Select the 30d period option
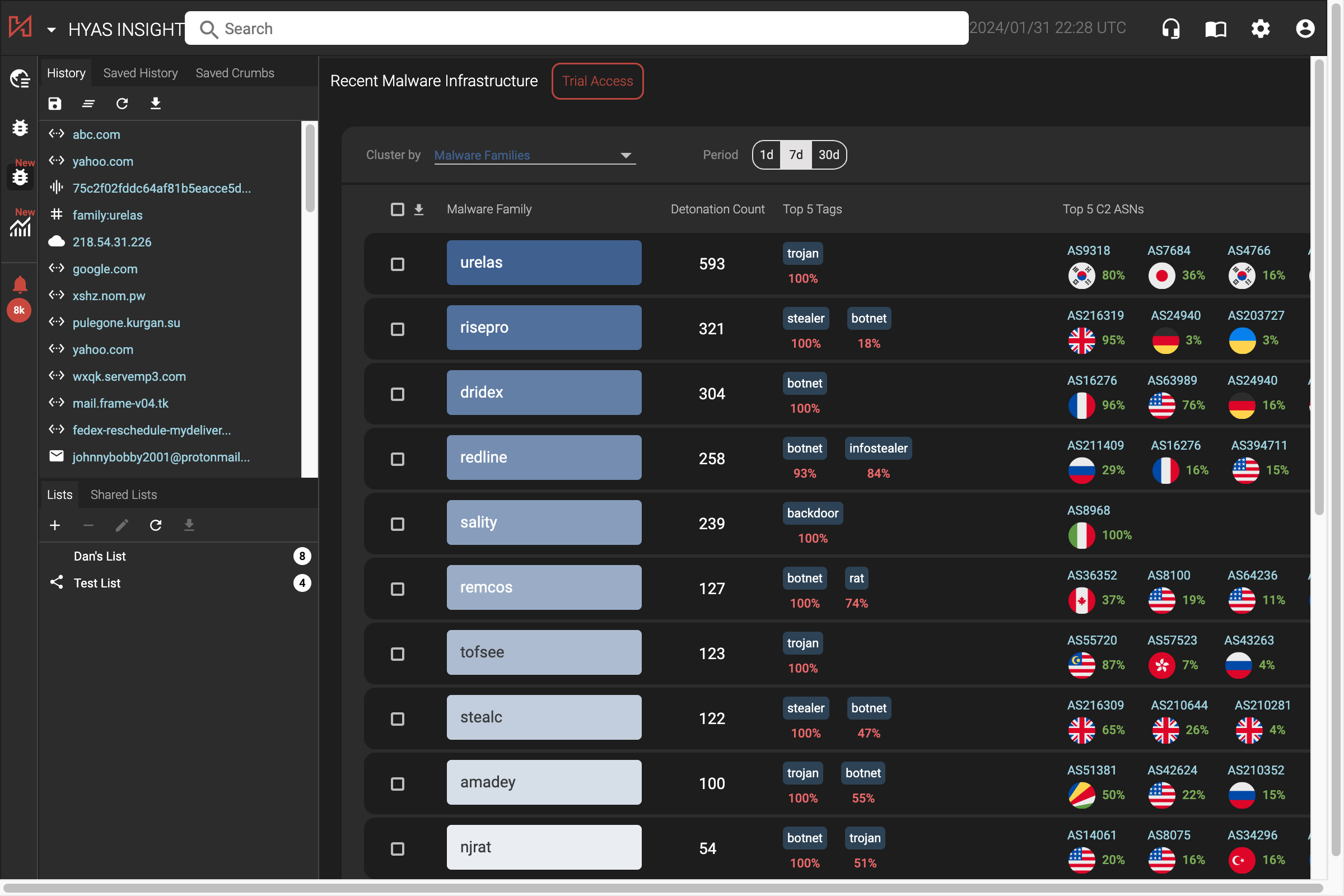The width and height of the screenshot is (1344, 896). [x=829, y=155]
